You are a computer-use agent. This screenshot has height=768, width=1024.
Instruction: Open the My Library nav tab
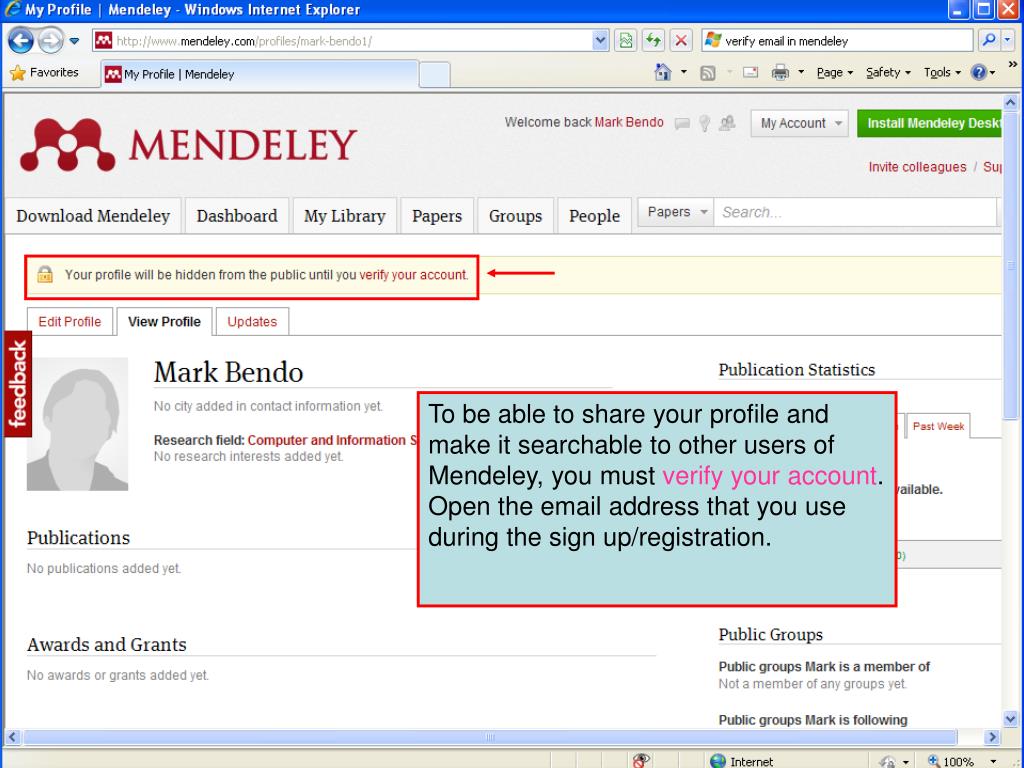point(345,216)
